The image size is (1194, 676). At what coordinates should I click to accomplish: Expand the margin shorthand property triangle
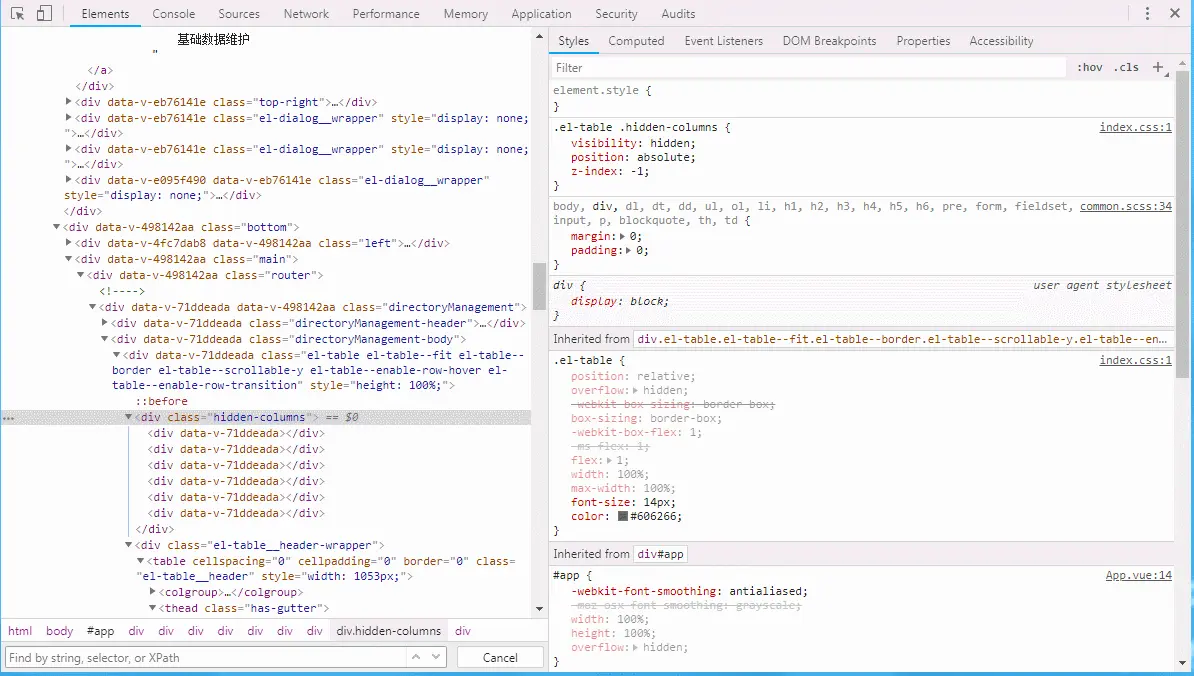[x=624, y=236]
